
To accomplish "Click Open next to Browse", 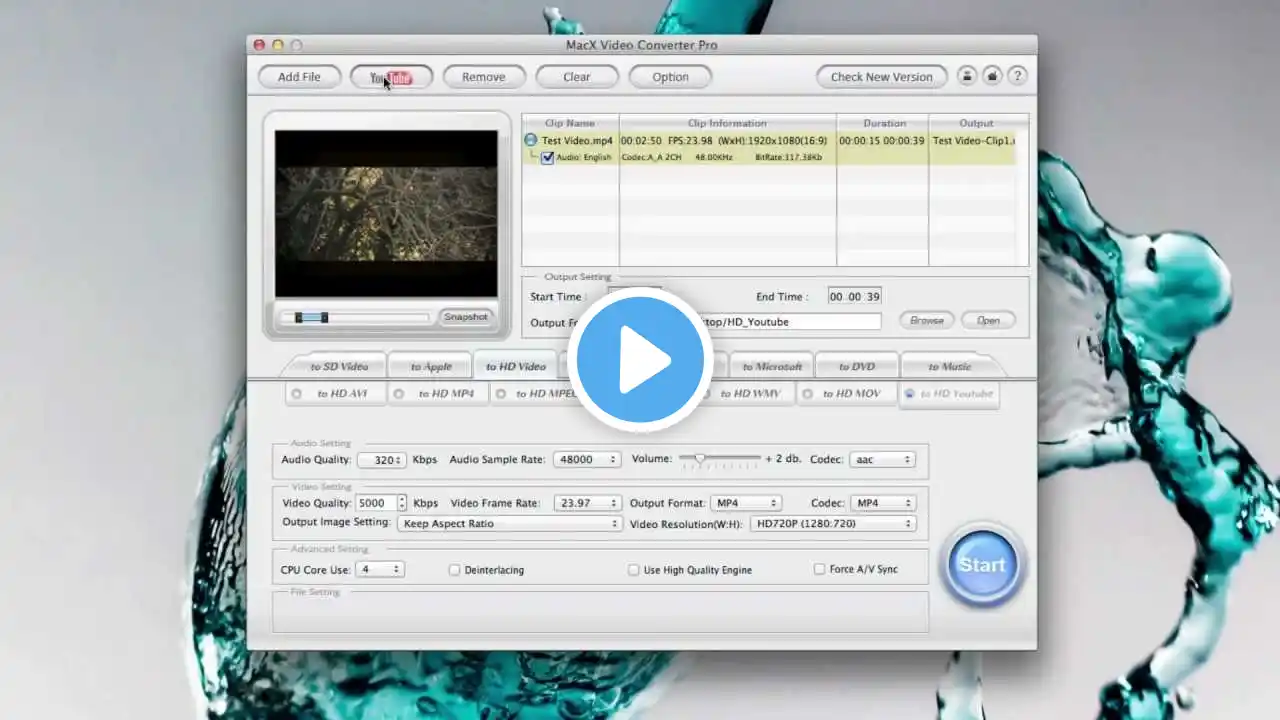I will coord(988,321).
